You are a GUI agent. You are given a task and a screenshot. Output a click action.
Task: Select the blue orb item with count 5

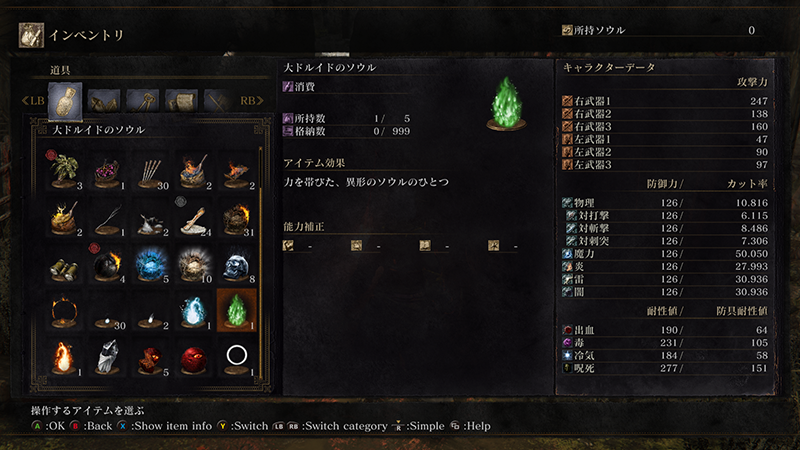click(x=151, y=264)
